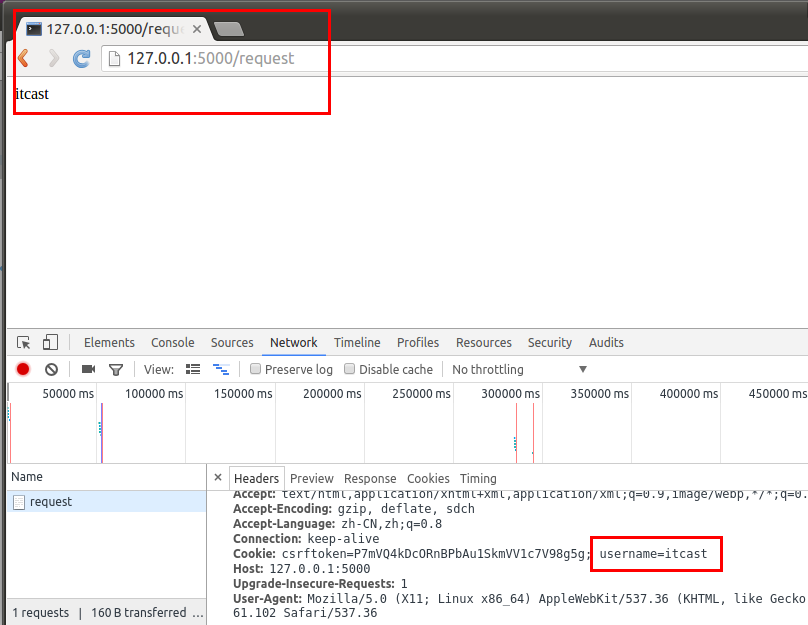Open the network filter funnel icon
This screenshot has width=808, height=625.
[x=116, y=369]
